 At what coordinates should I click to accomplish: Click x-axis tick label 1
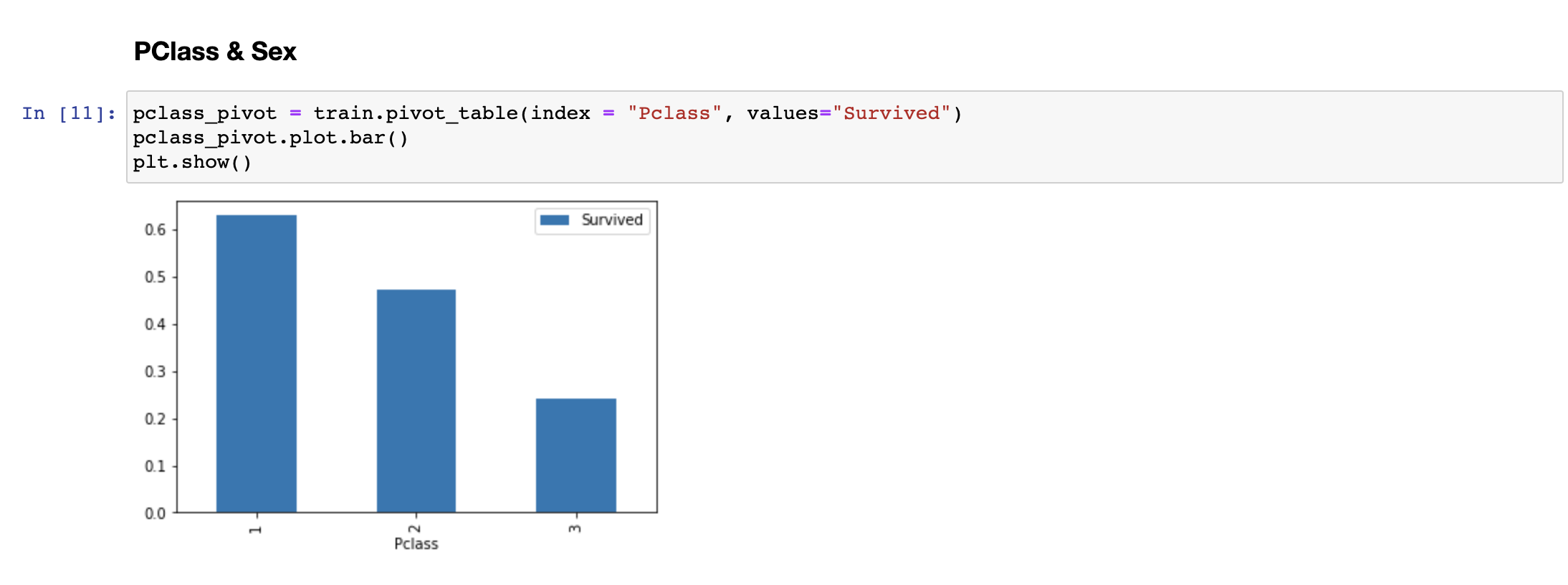tap(256, 530)
